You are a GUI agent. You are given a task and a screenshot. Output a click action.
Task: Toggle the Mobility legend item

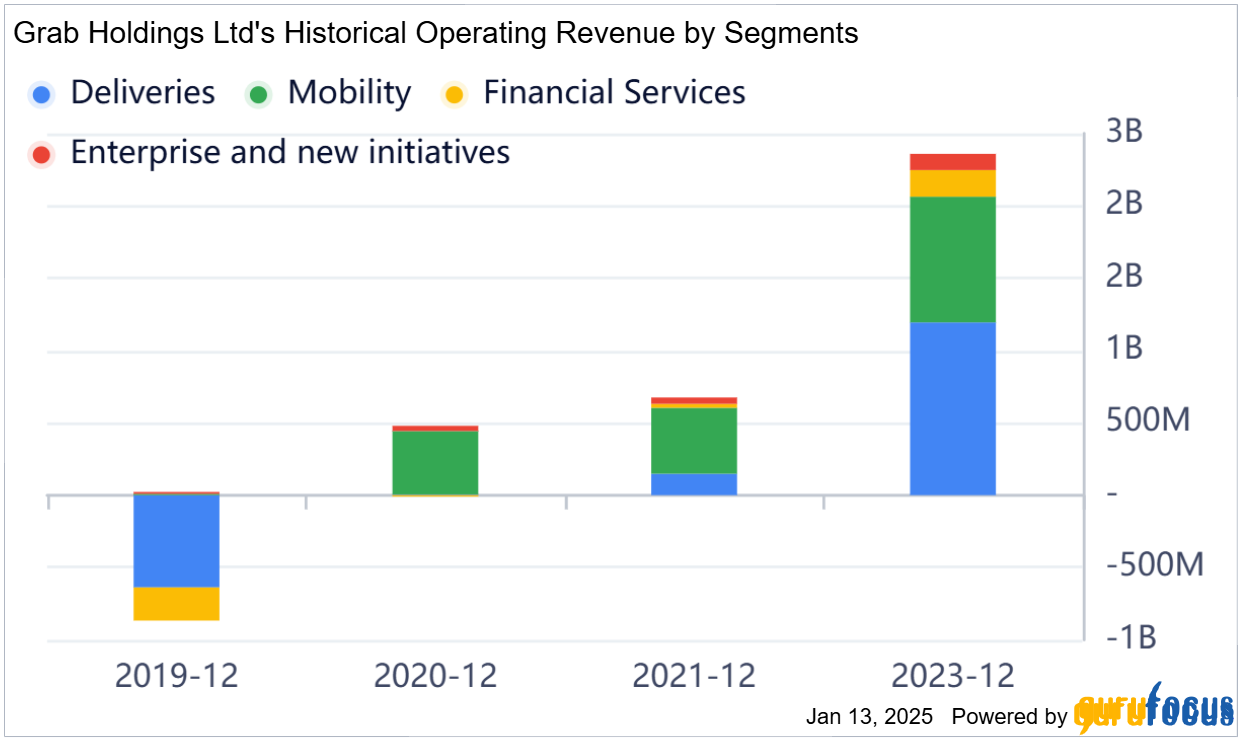click(x=329, y=93)
